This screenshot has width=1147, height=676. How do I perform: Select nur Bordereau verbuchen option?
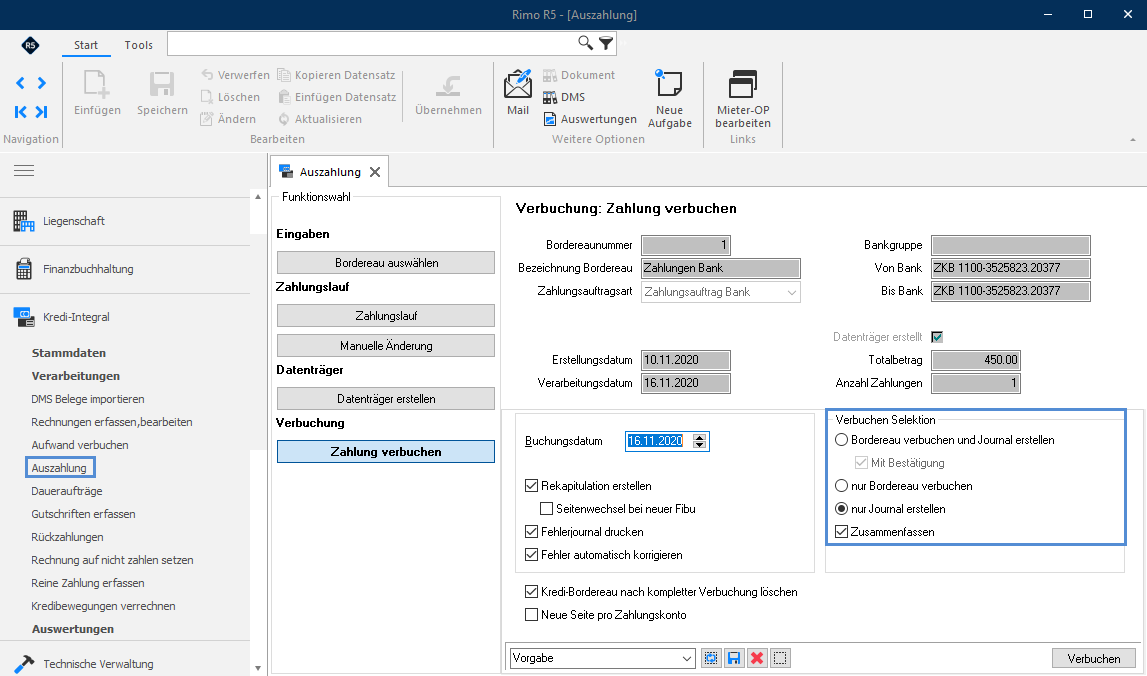pyautogui.click(x=841, y=486)
